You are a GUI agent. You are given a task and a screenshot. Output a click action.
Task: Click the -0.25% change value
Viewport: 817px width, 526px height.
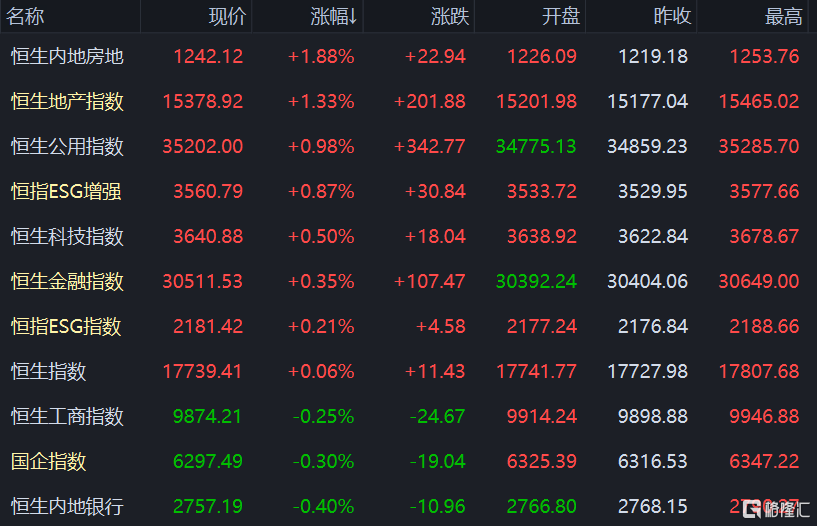pos(324,417)
